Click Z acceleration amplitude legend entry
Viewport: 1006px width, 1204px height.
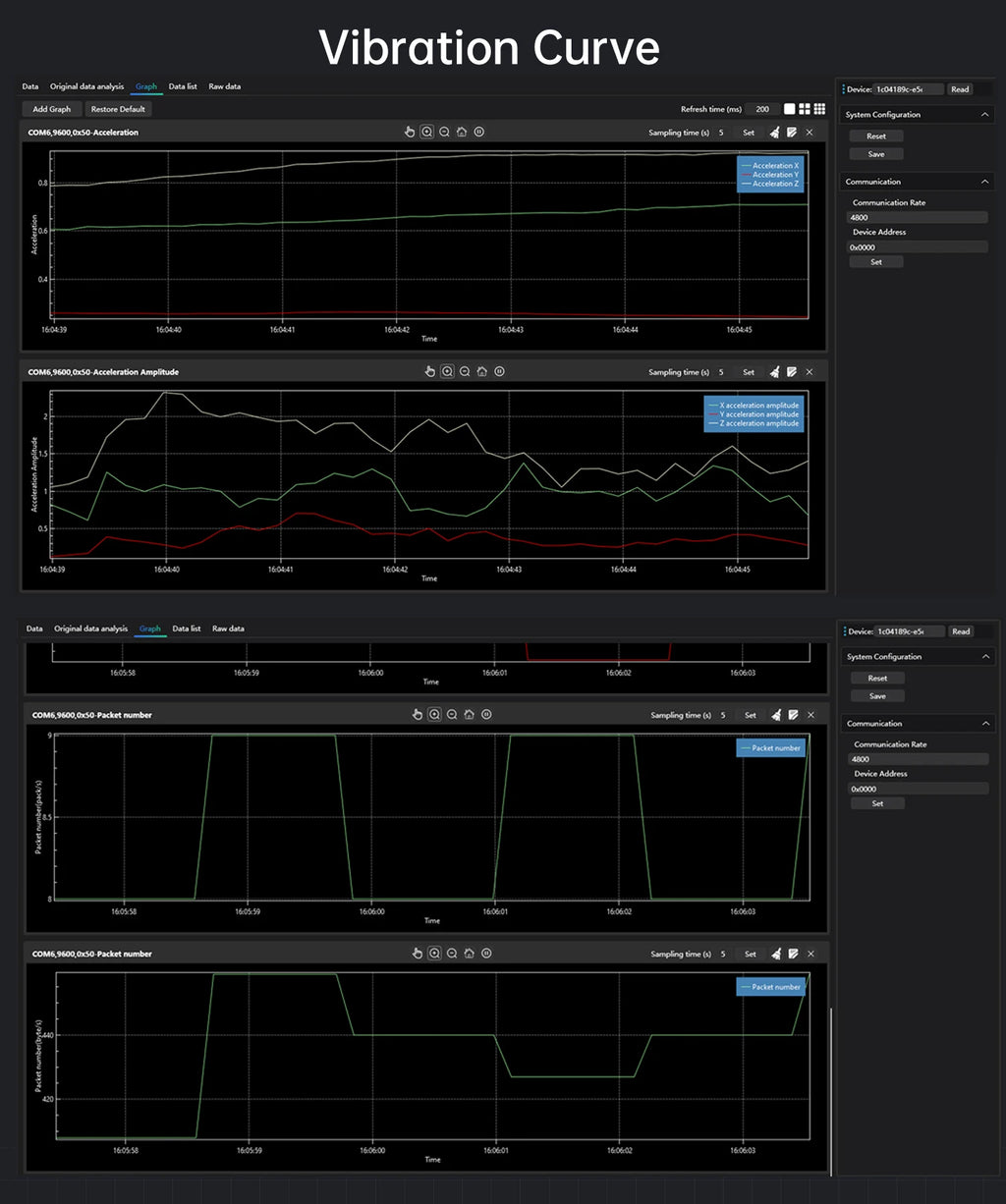pos(754,423)
